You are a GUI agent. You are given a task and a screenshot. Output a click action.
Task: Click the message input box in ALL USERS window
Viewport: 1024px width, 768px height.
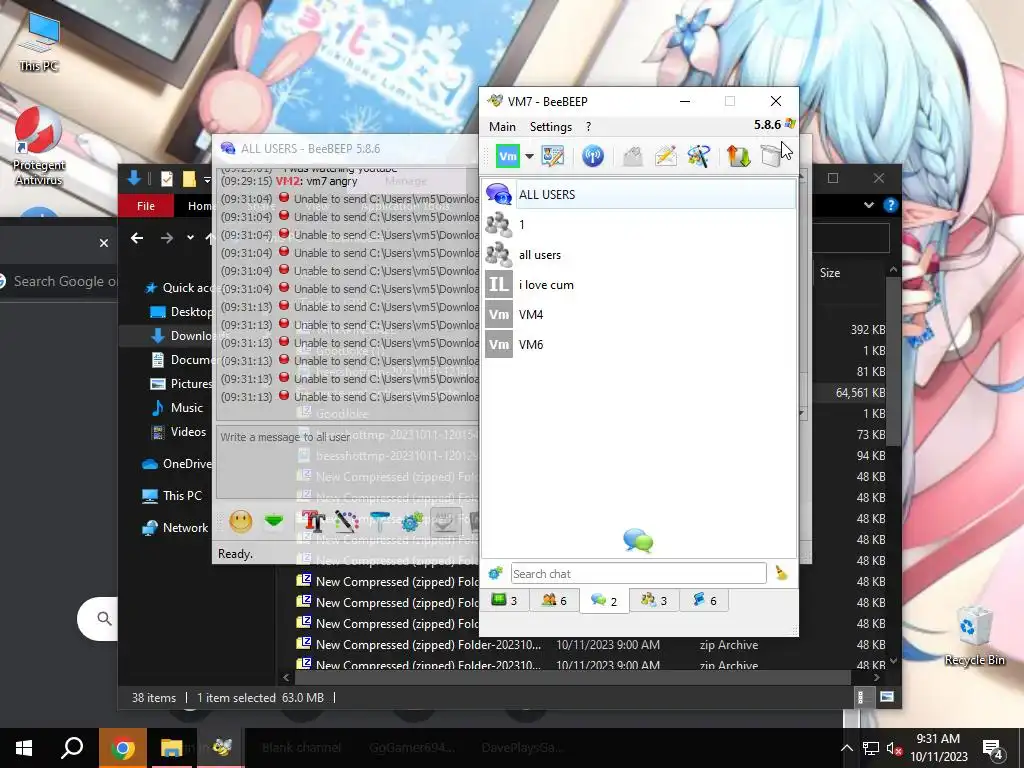click(x=347, y=461)
